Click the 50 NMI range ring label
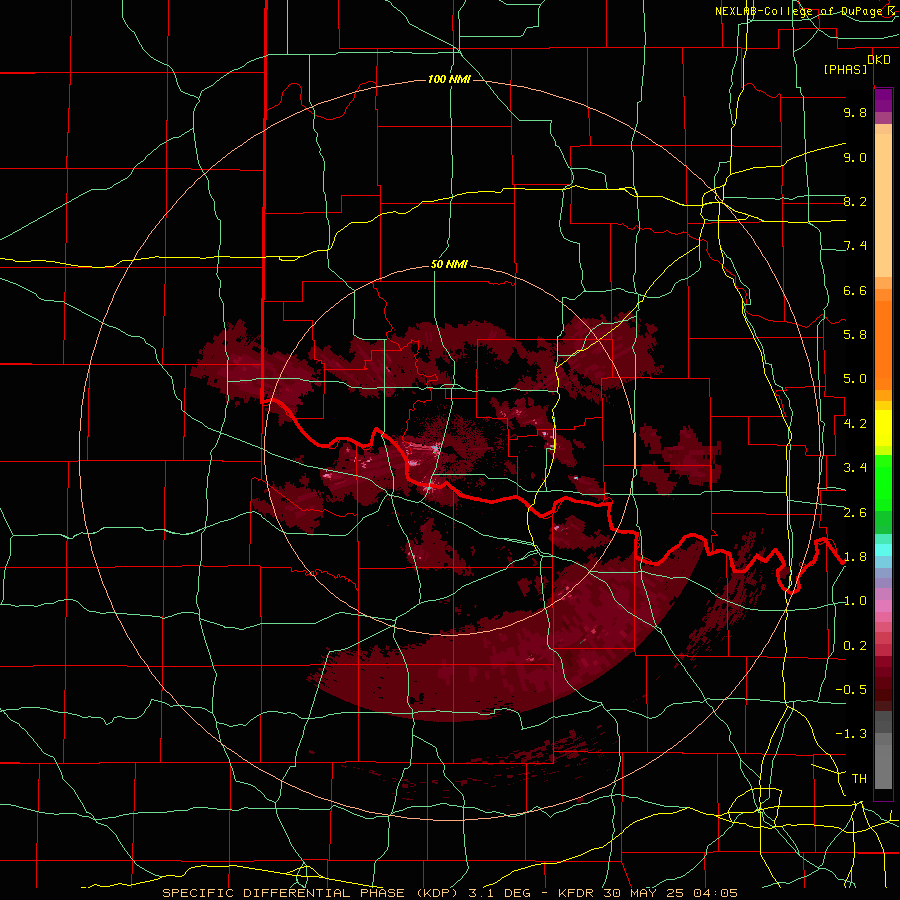 tap(449, 265)
